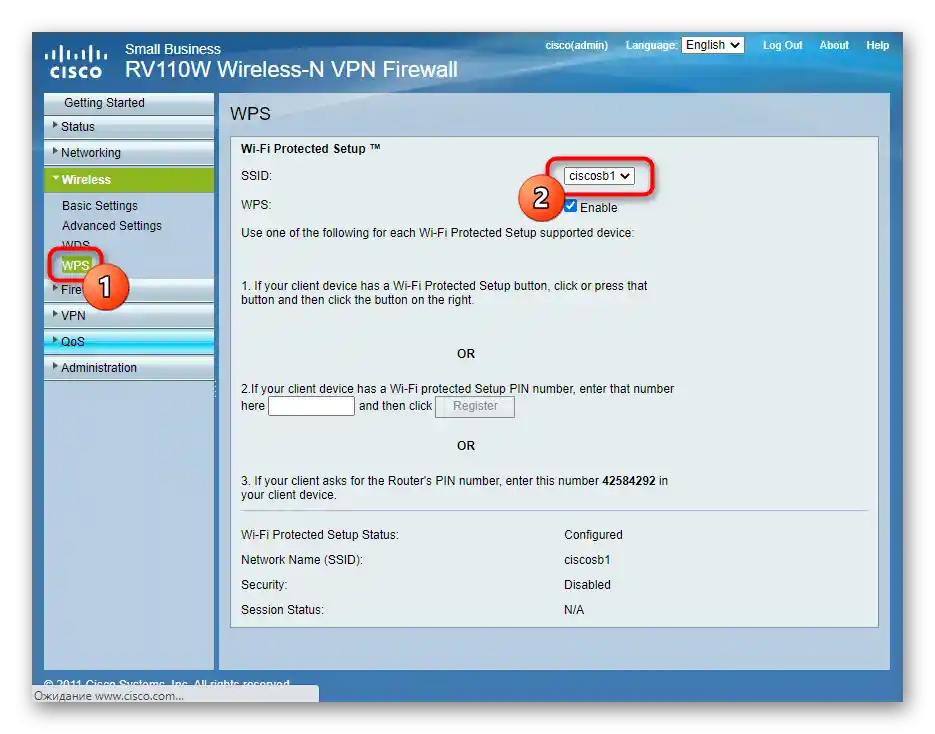Focus the client PIN number input field
The height and width of the screenshot is (734, 935).
(x=311, y=406)
